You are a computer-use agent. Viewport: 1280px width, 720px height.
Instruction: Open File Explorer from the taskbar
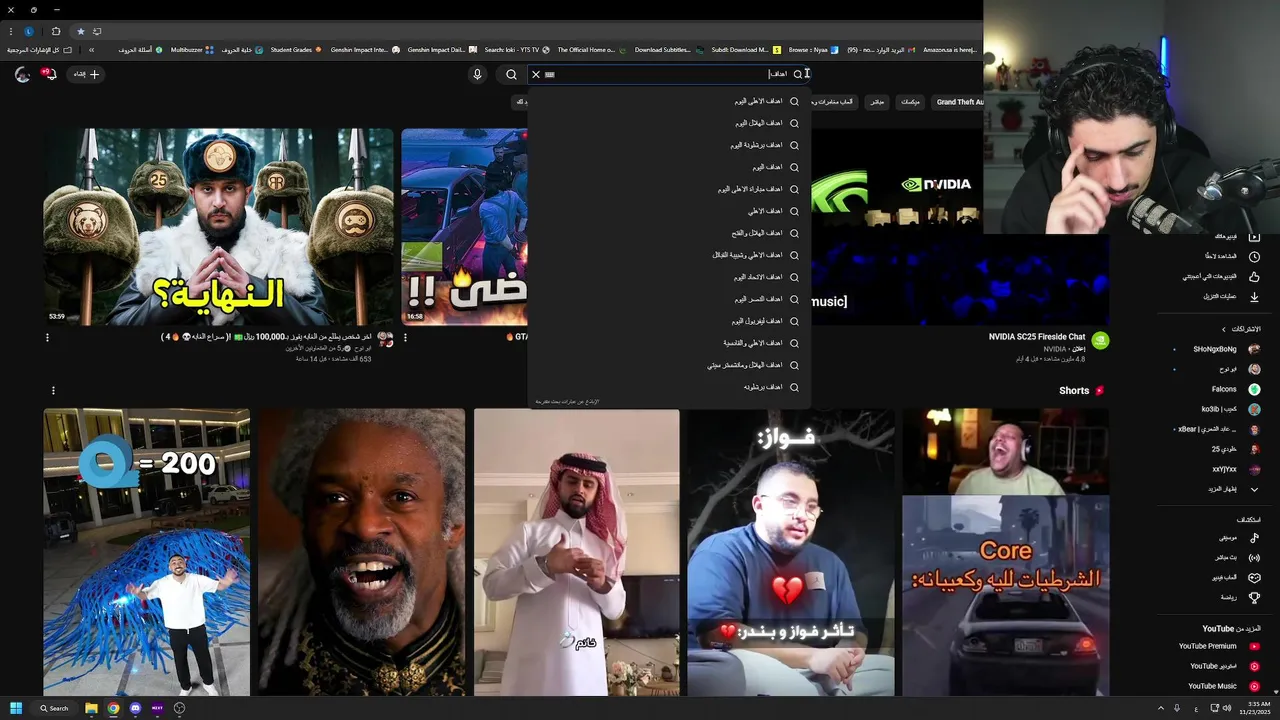click(x=91, y=708)
